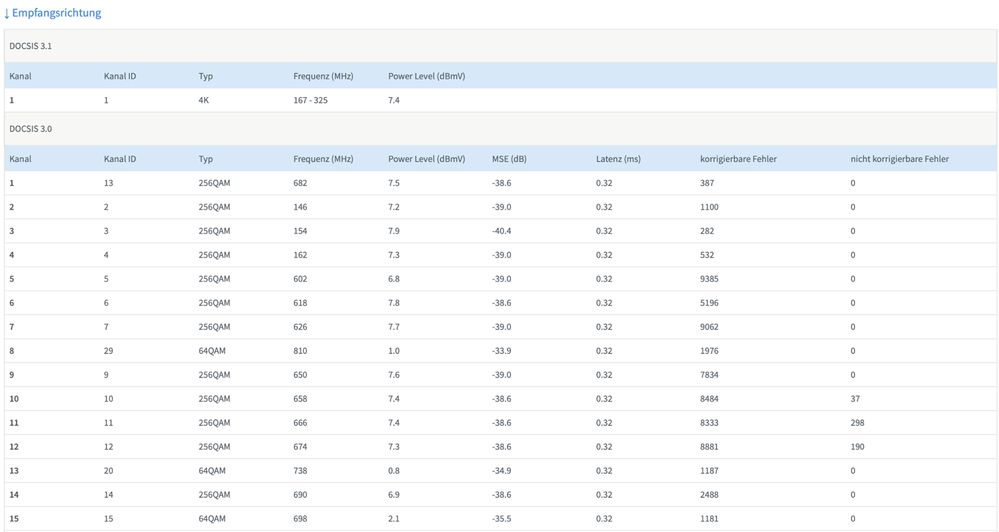The image size is (999, 532).
Task: Click the frequency 810 cell
Action: point(300,351)
